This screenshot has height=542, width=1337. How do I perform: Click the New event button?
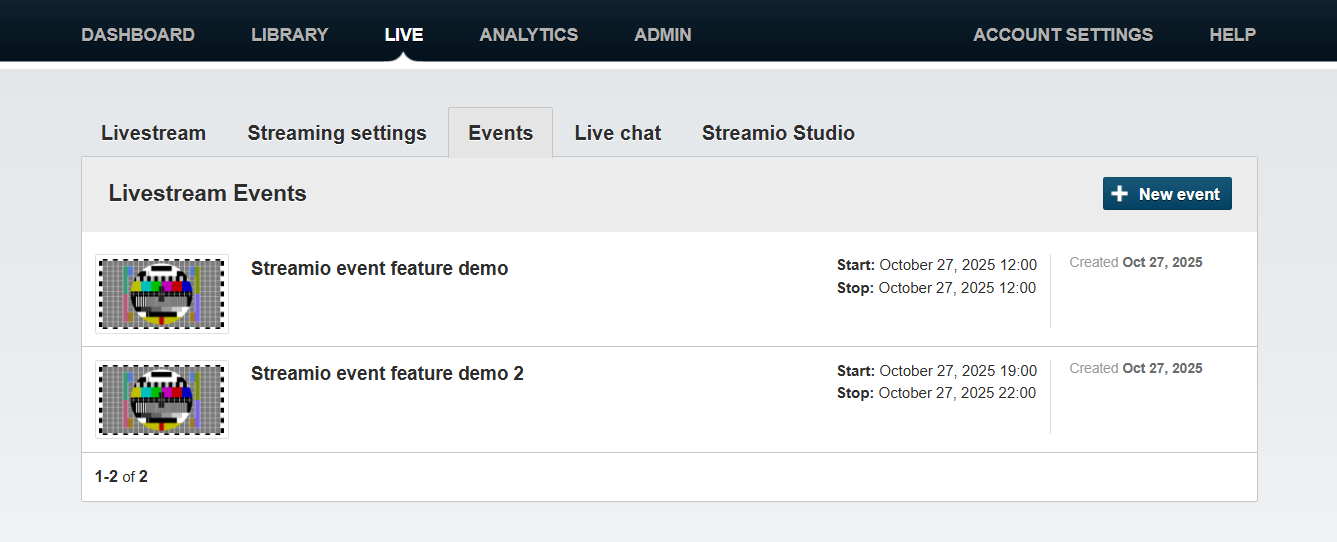coord(1166,194)
